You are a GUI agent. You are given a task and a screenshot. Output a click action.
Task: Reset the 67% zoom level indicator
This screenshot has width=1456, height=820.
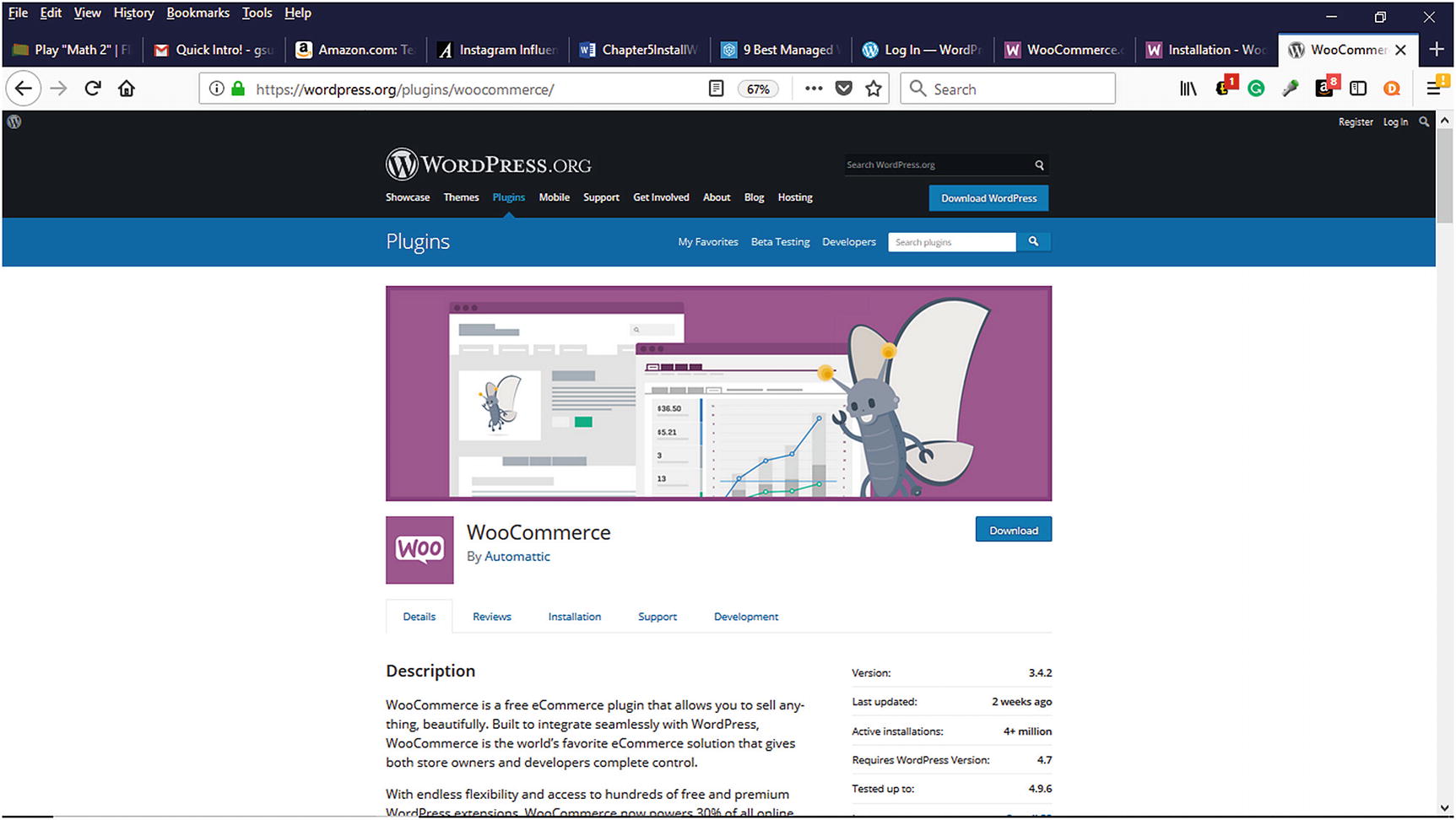tap(758, 89)
